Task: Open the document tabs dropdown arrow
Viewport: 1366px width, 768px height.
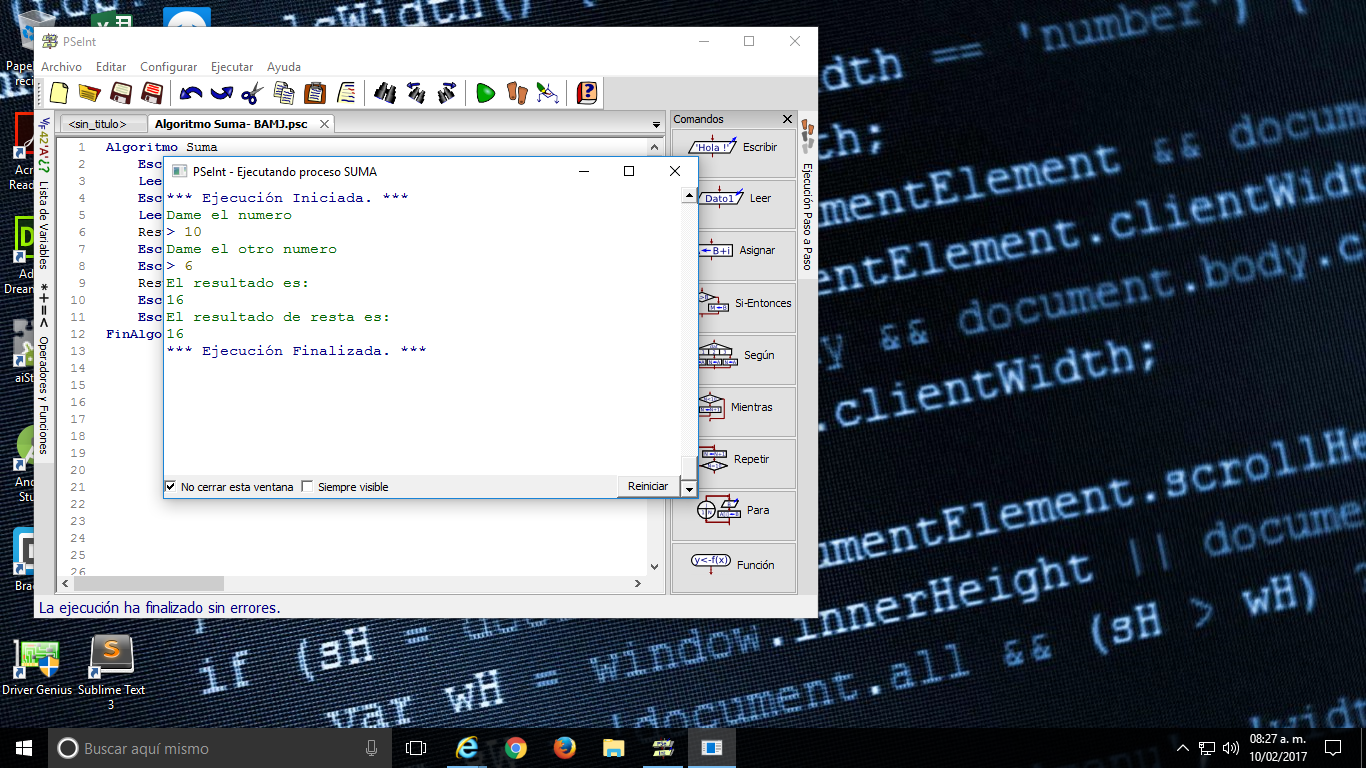Action: pyautogui.click(x=656, y=123)
